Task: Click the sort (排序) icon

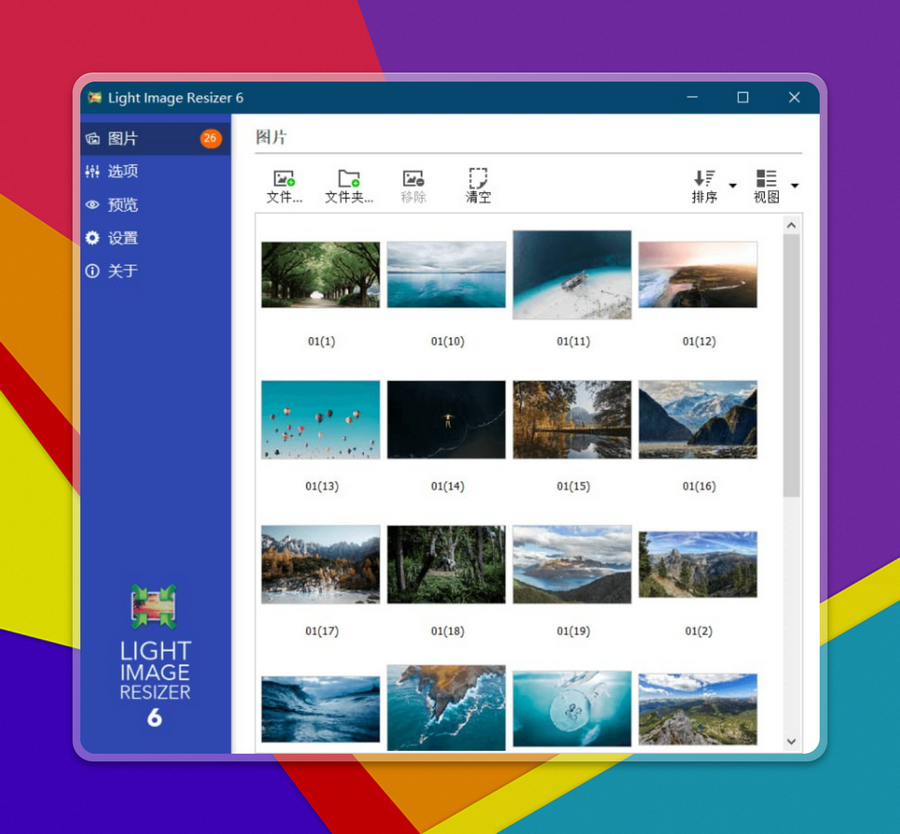Action: [x=704, y=180]
